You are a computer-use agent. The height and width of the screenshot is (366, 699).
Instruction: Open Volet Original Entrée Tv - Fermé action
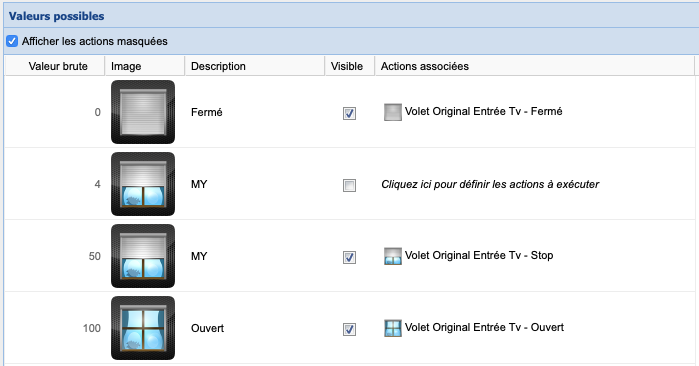click(x=483, y=111)
